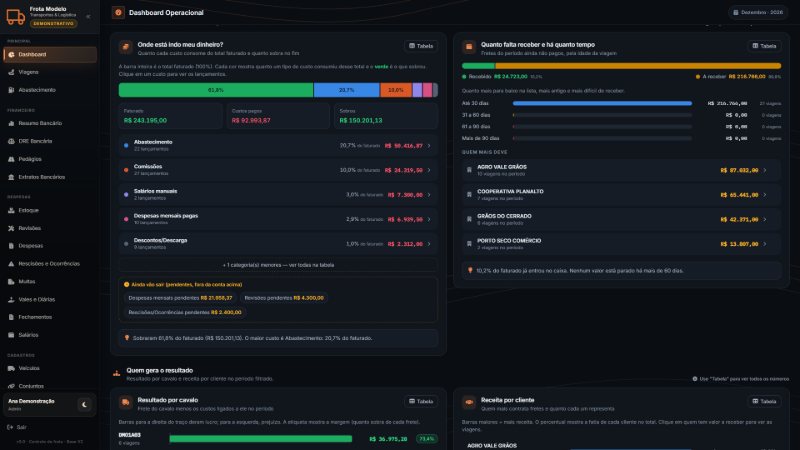
Task: Click the building icon in PORTO SECO COMÉRCIO row
Action: tap(469, 244)
